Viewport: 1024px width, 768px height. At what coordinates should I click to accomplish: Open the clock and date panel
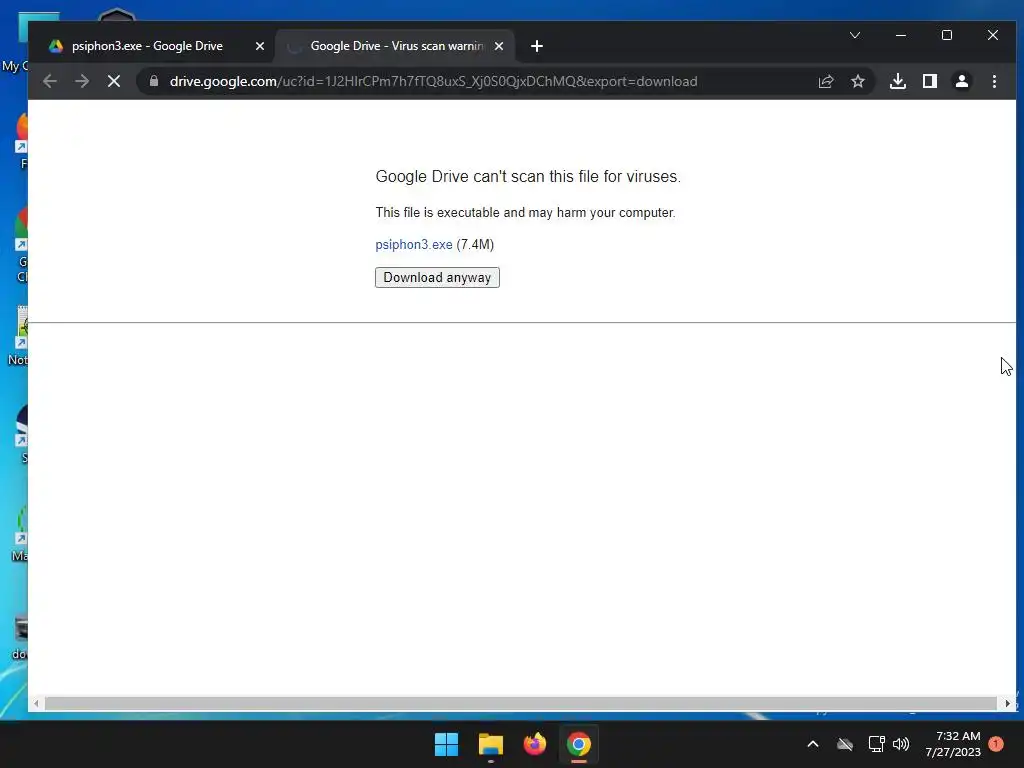[953, 744]
